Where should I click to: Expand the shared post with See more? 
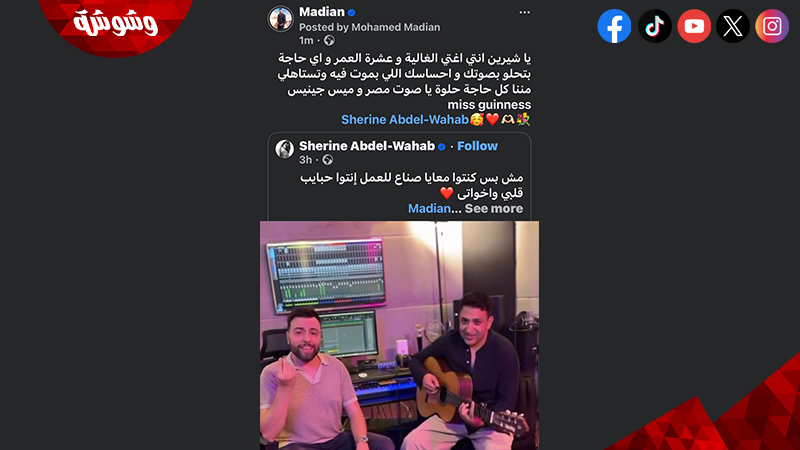pyautogui.click(x=493, y=209)
